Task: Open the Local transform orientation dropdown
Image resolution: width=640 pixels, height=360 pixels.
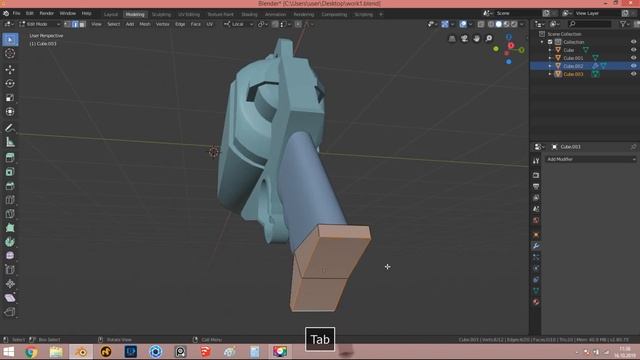Action: [x=238, y=24]
